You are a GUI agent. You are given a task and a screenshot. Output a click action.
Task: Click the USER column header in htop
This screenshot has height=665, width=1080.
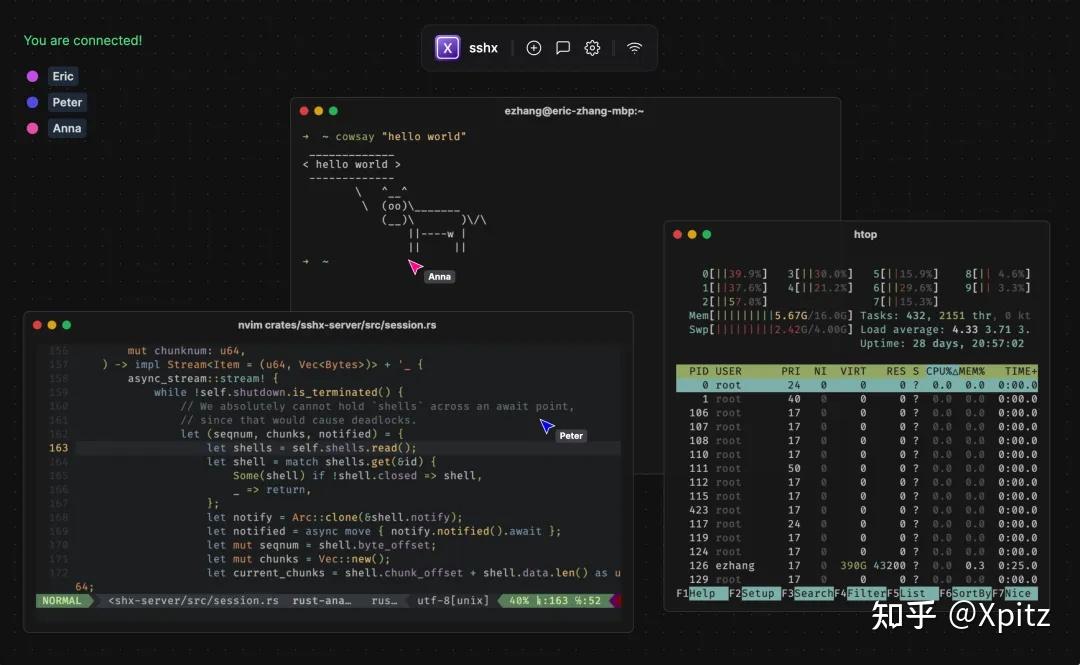tap(728, 371)
